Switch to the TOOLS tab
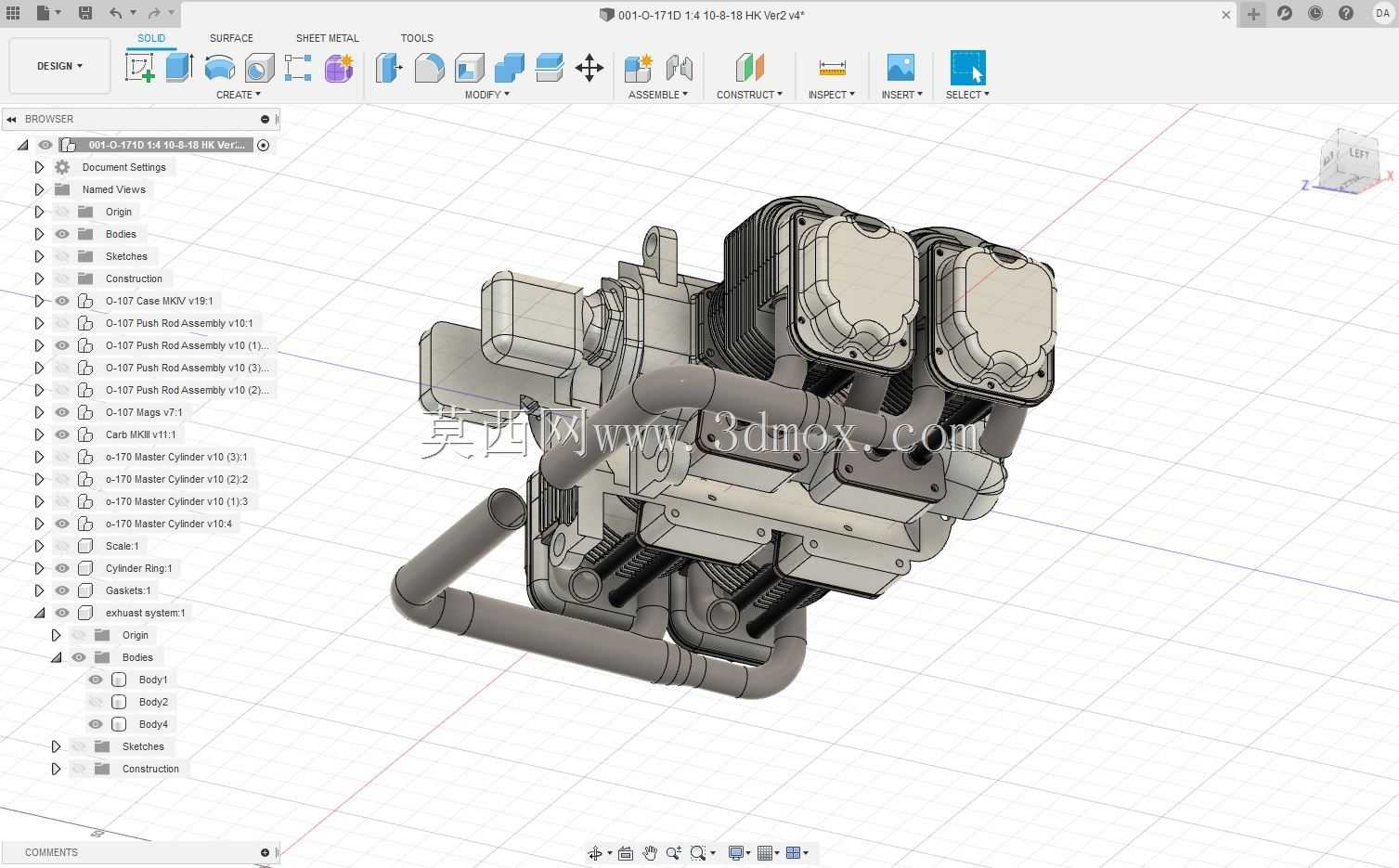Viewport: 1399px width, 868px height. (417, 38)
